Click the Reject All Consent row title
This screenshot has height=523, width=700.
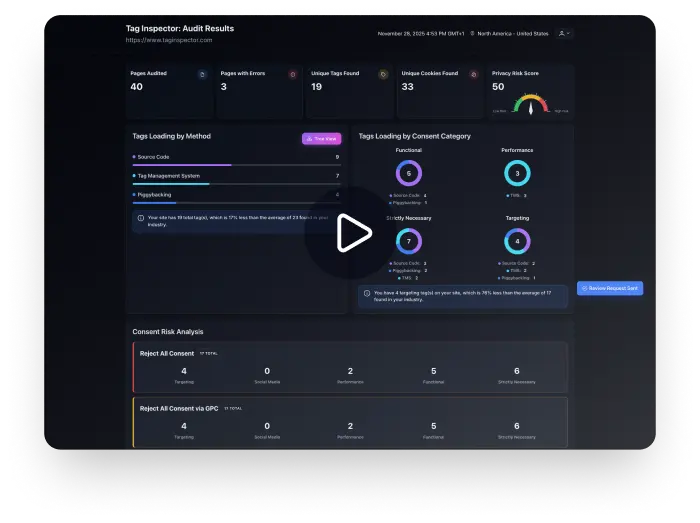point(167,353)
